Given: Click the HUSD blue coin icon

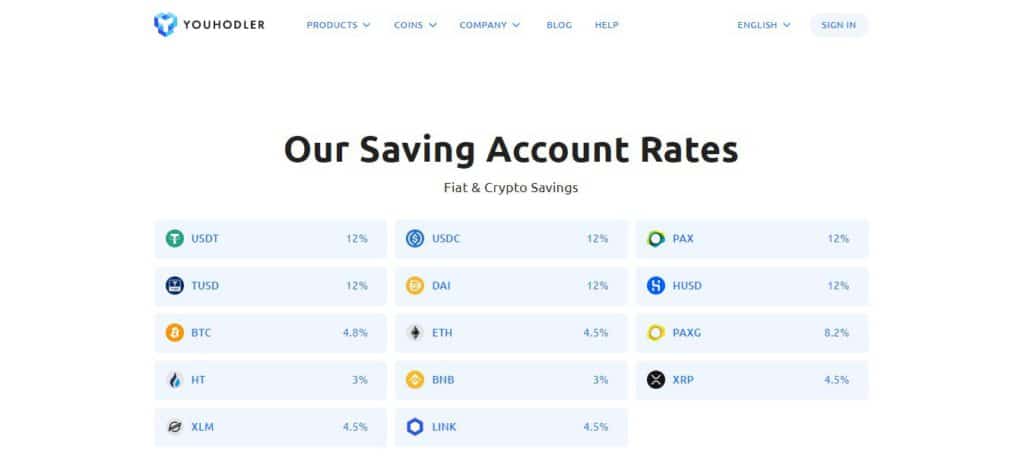Looking at the screenshot, I should pyautogui.click(x=656, y=286).
